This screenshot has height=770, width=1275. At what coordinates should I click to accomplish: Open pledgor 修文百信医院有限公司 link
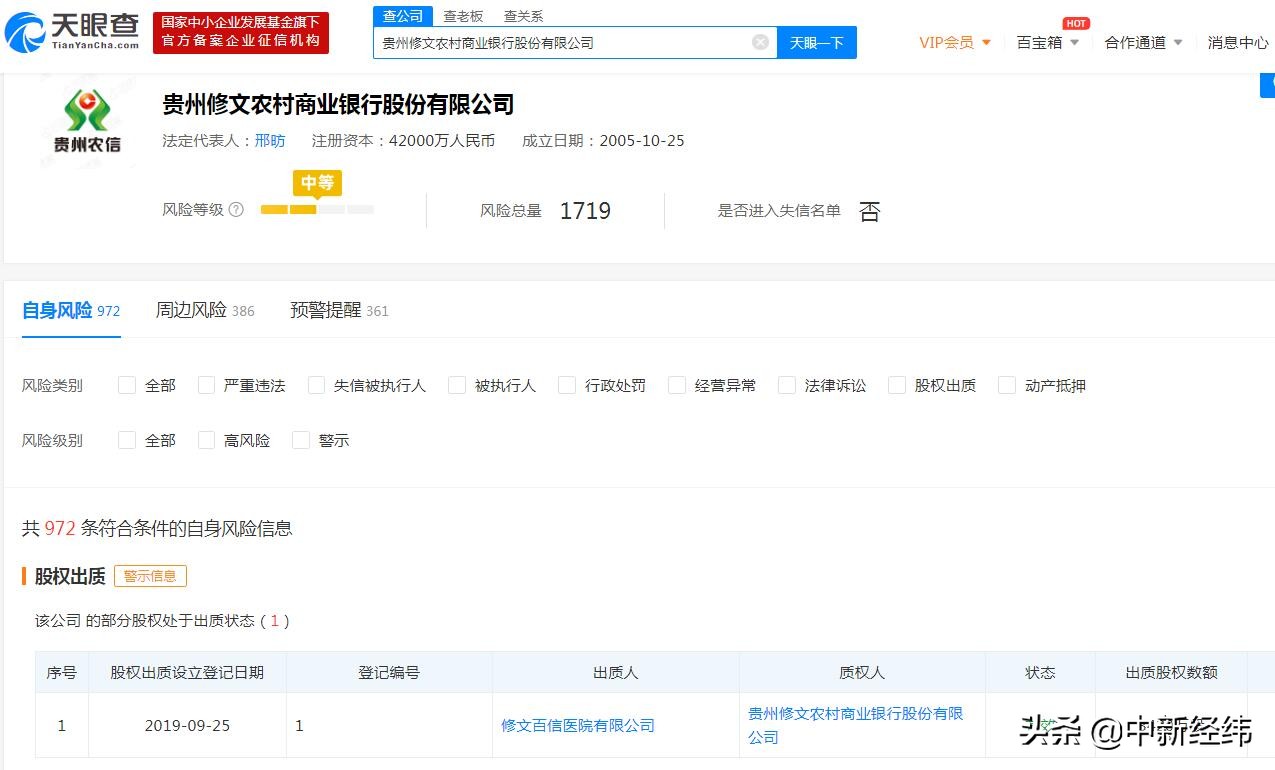578,725
